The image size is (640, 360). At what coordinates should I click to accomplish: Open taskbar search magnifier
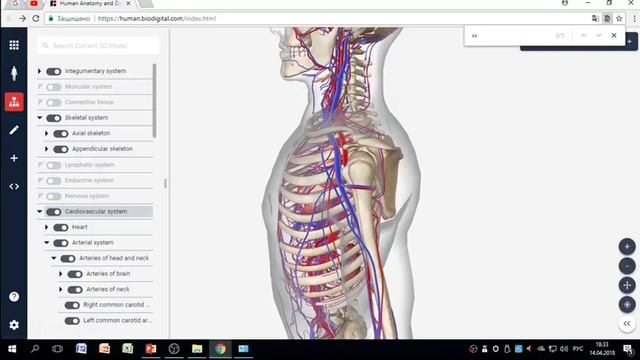[35, 349]
